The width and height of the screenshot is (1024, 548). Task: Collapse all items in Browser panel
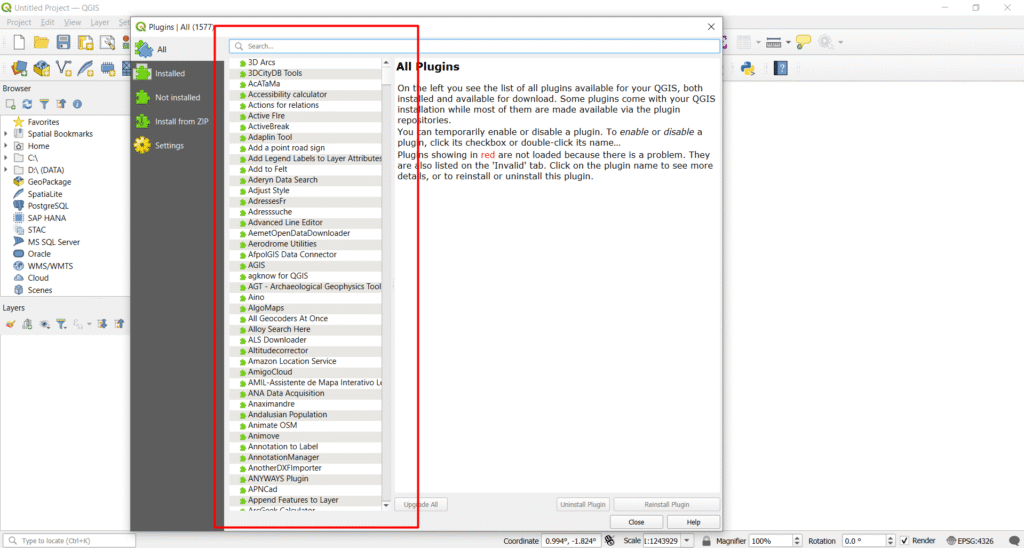pyautogui.click(x=61, y=104)
